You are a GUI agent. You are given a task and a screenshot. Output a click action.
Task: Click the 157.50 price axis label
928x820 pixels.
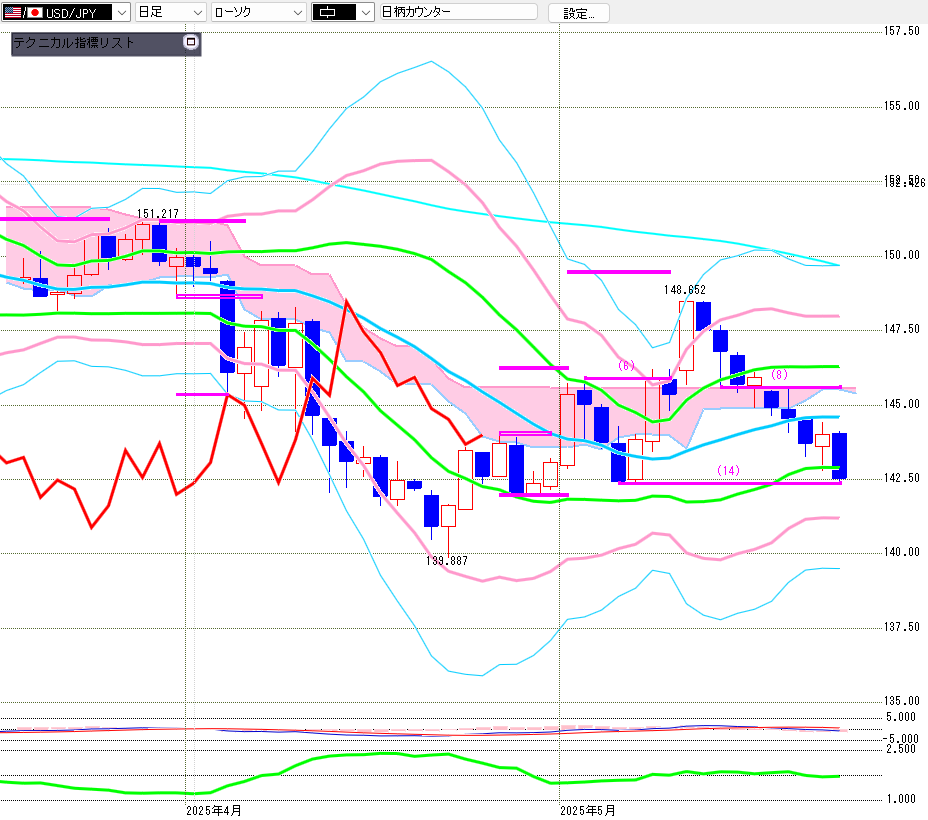902,31
